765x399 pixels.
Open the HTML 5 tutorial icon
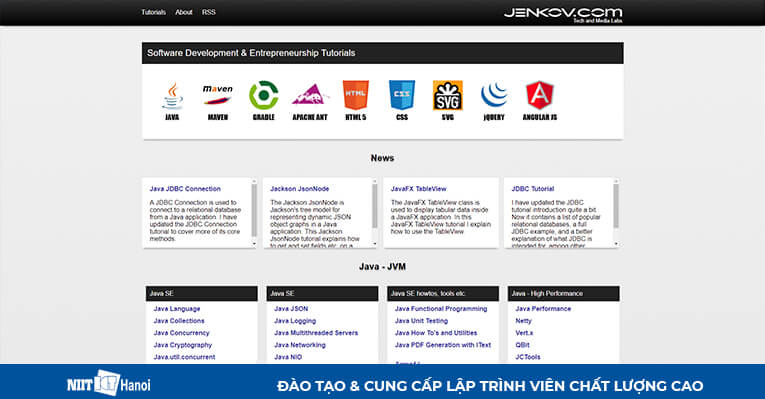click(x=356, y=100)
